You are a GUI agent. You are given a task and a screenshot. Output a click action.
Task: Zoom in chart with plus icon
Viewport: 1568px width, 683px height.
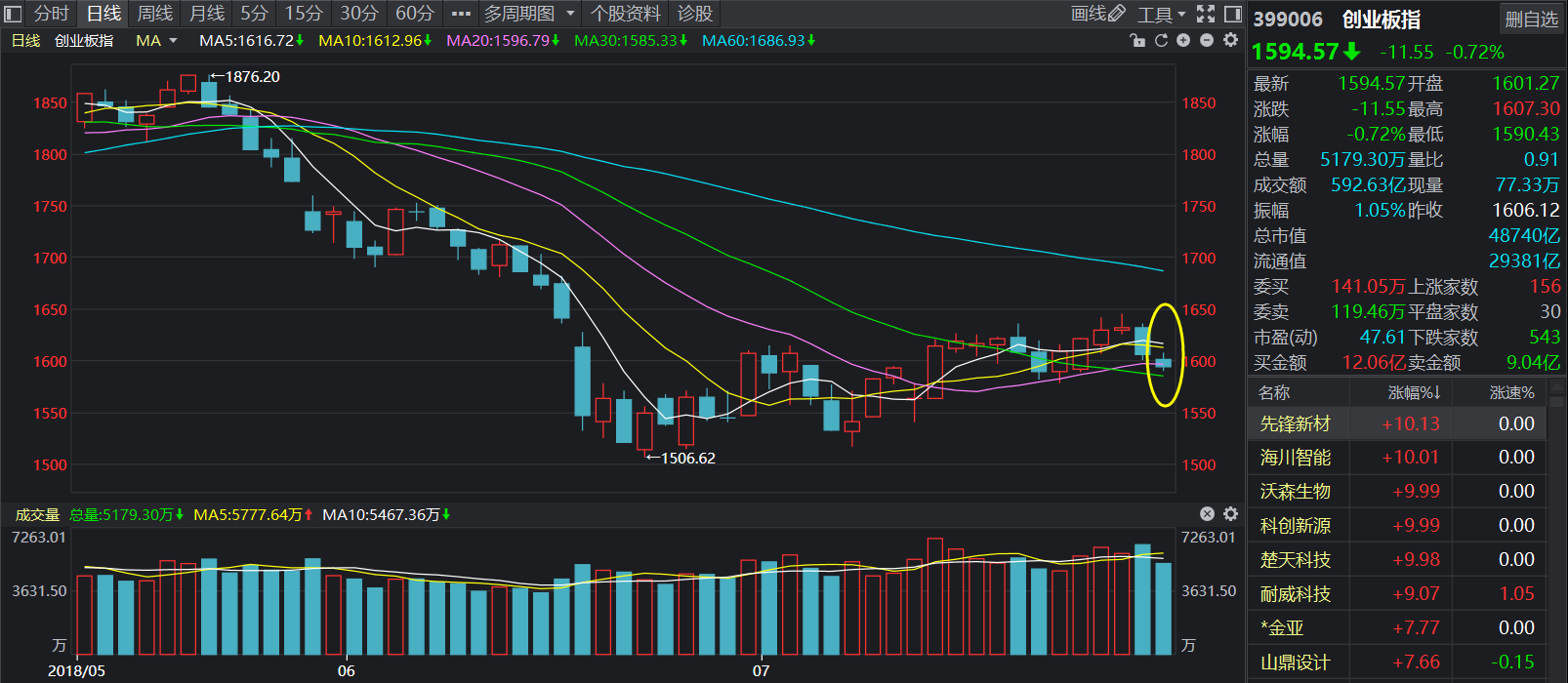[1183, 40]
